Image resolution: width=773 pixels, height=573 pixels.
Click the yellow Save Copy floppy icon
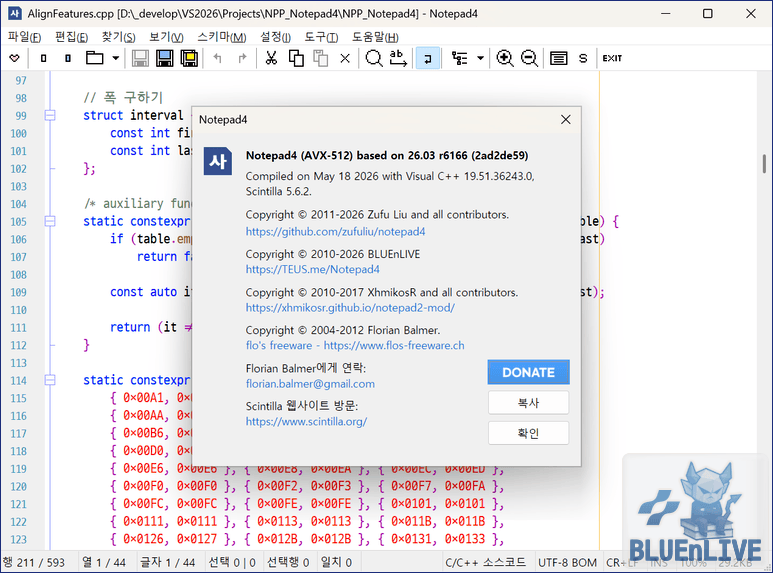[189, 58]
